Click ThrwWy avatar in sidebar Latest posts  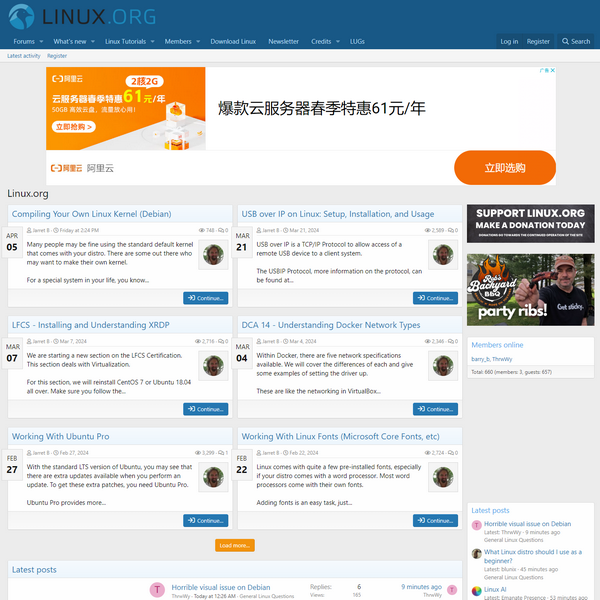point(476,525)
